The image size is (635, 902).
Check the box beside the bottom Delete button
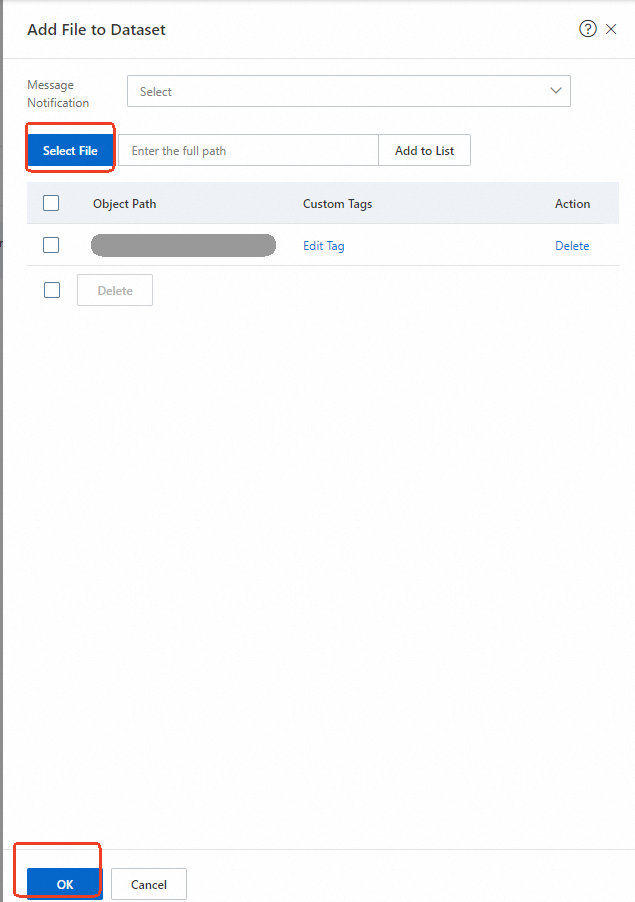pos(52,290)
